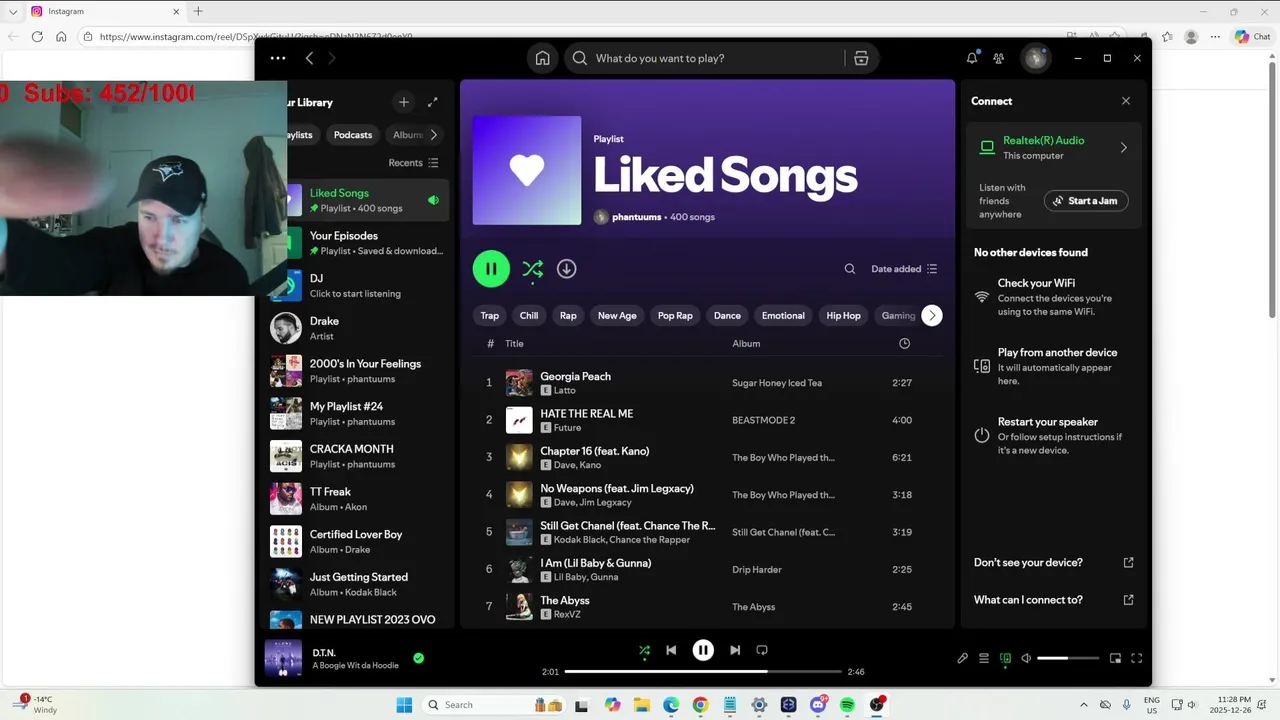Open the D.T.N. now playing cover art
The width and height of the screenshot is (1280, 720).
tap(283, 658)
